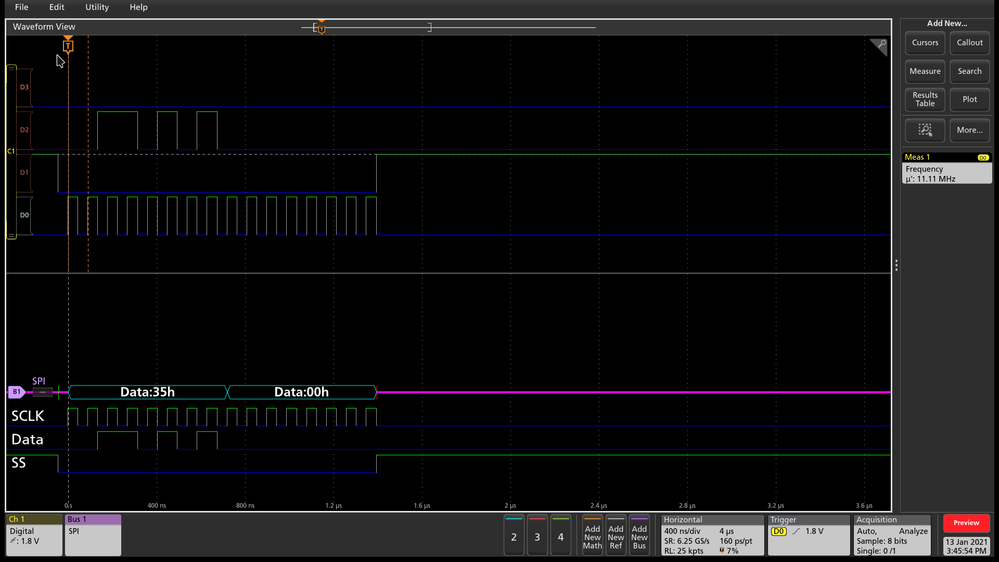Turn on channel 2
The height and width of the screenshot is (562, 999).
[514, 535]
